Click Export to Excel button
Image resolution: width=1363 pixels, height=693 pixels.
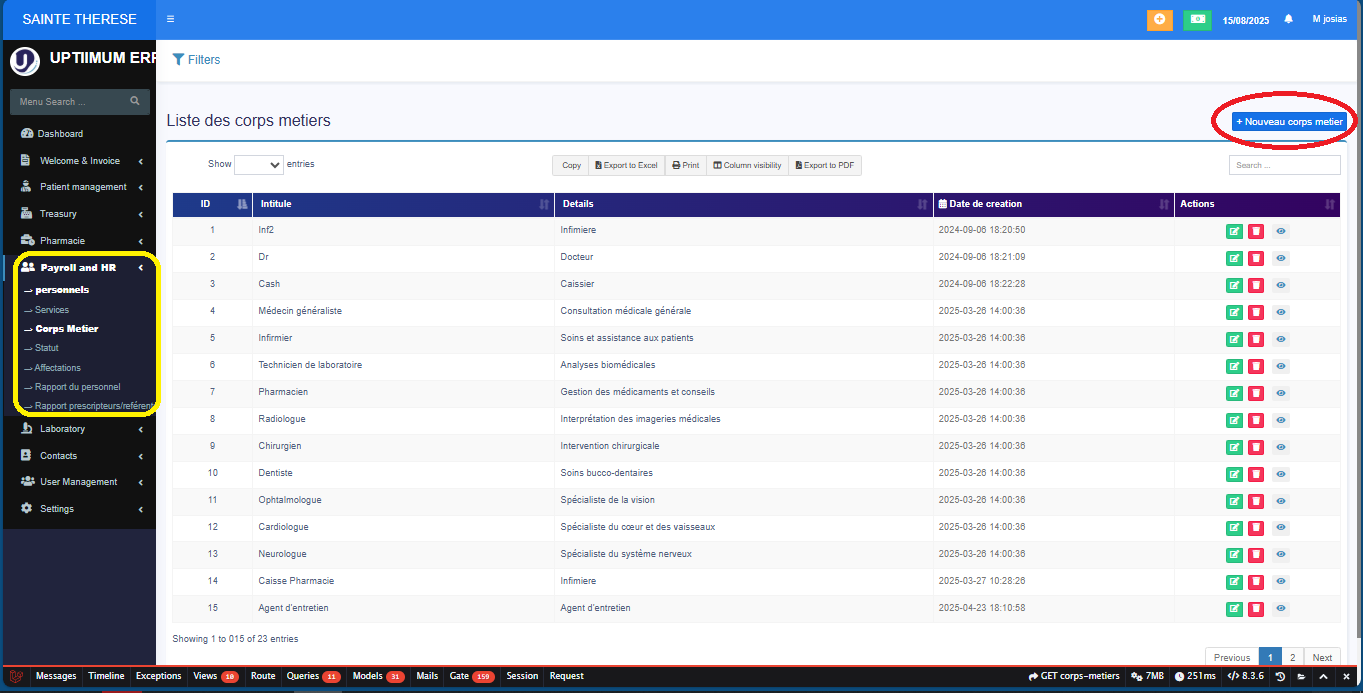pos(627,165)
